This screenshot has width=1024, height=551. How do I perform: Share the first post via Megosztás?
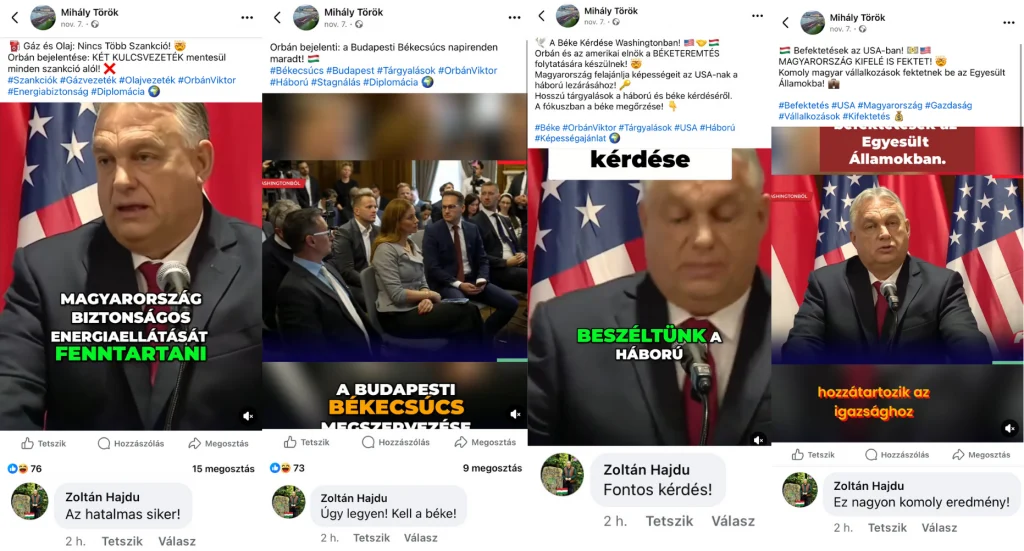[x=219, y=443]
